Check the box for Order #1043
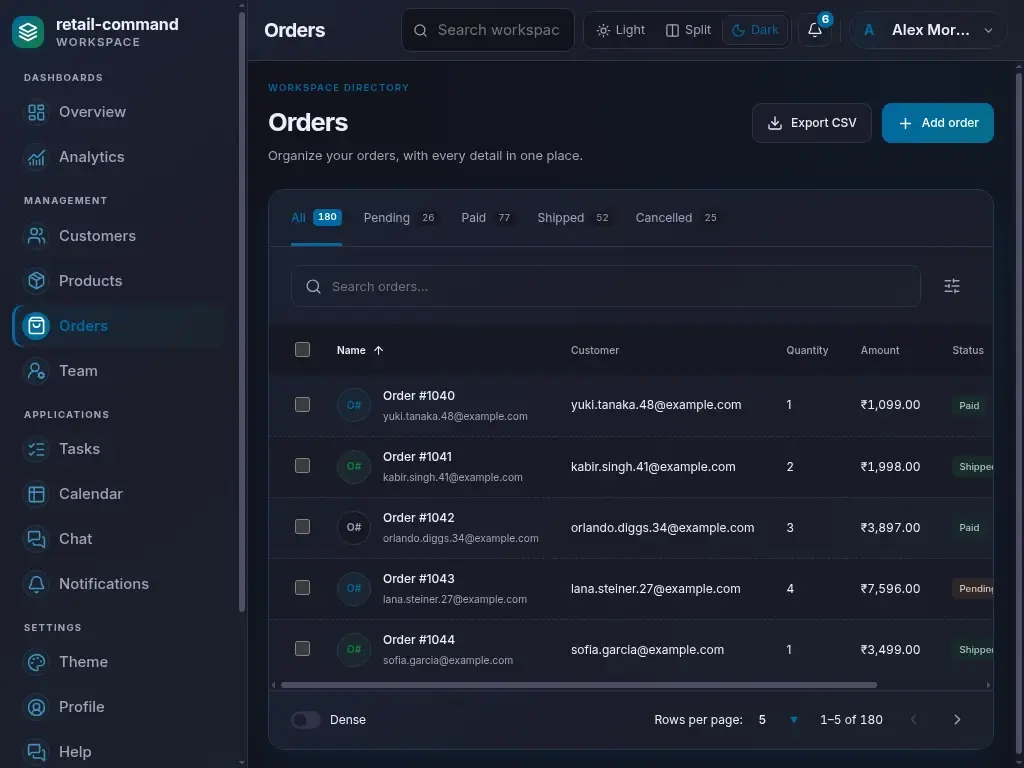Image resolution: width=1024 pixels, height=768 pixels. tap(302, 588)
